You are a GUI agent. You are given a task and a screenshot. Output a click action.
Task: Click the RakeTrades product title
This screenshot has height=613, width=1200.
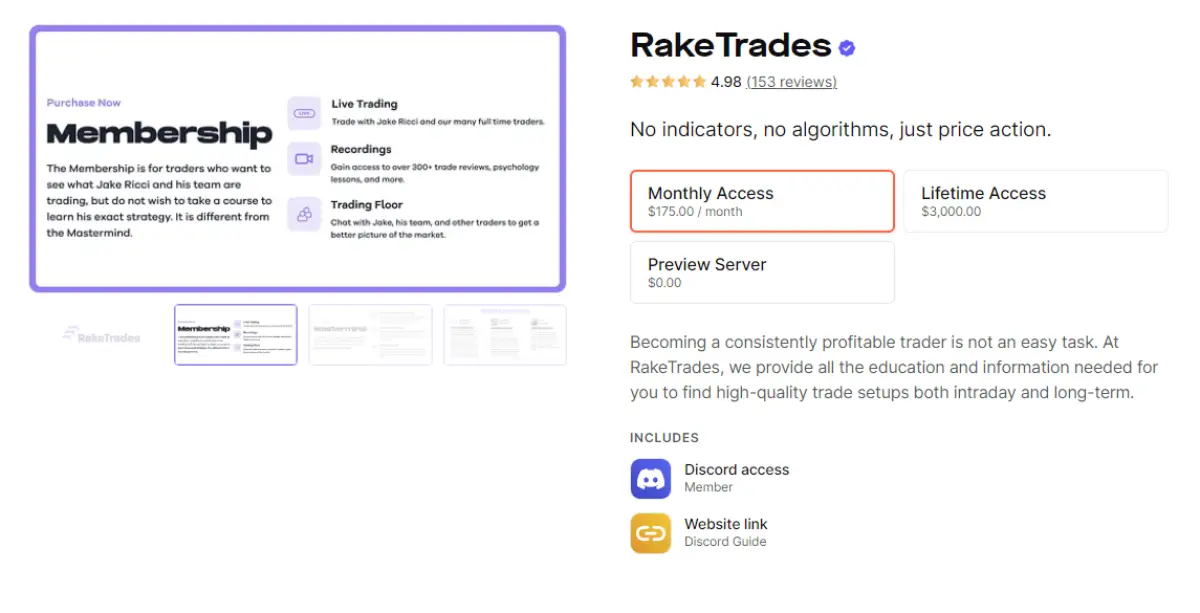coord(729,45)
